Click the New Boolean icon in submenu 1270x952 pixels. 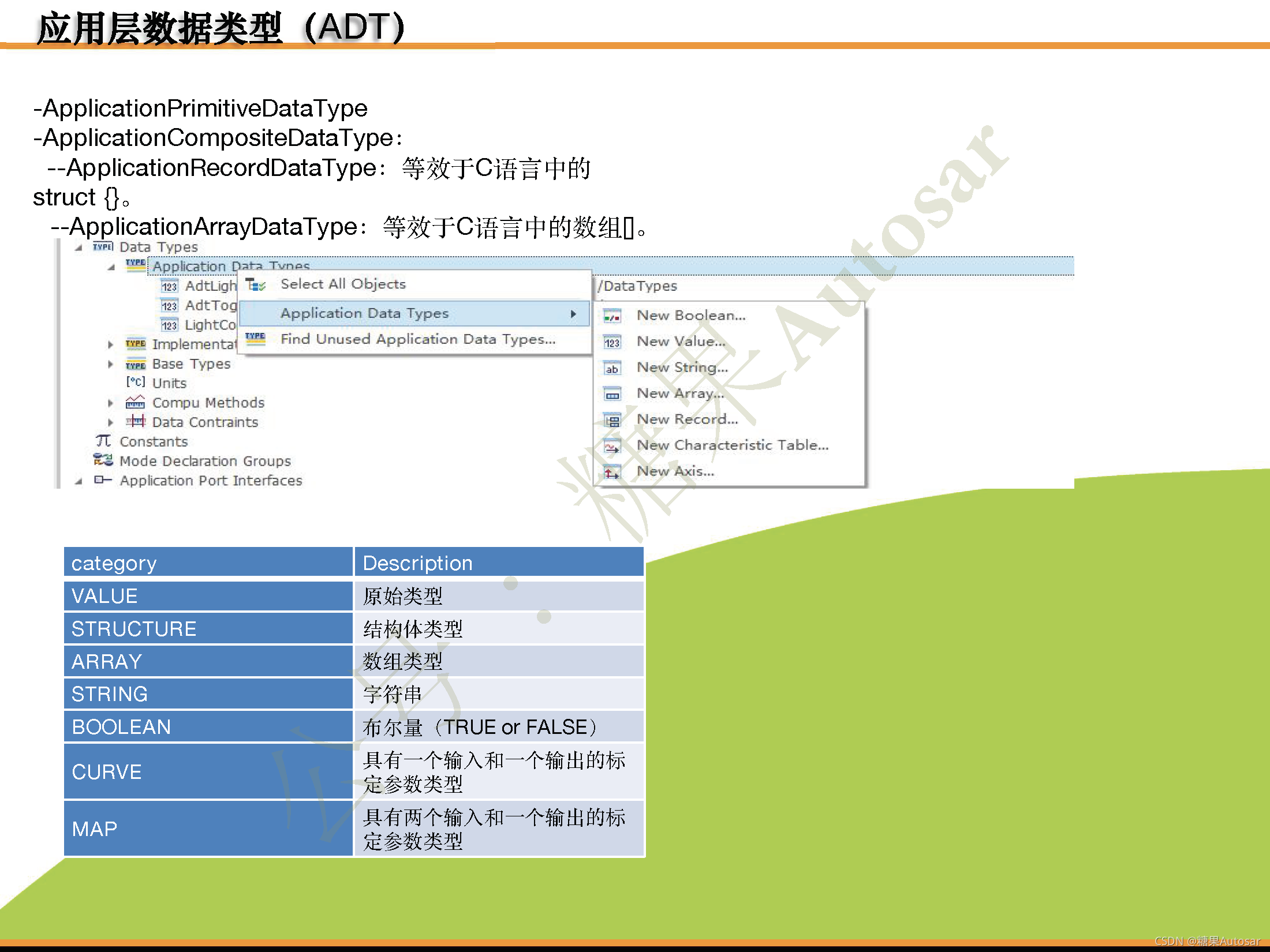coord(612,316)
